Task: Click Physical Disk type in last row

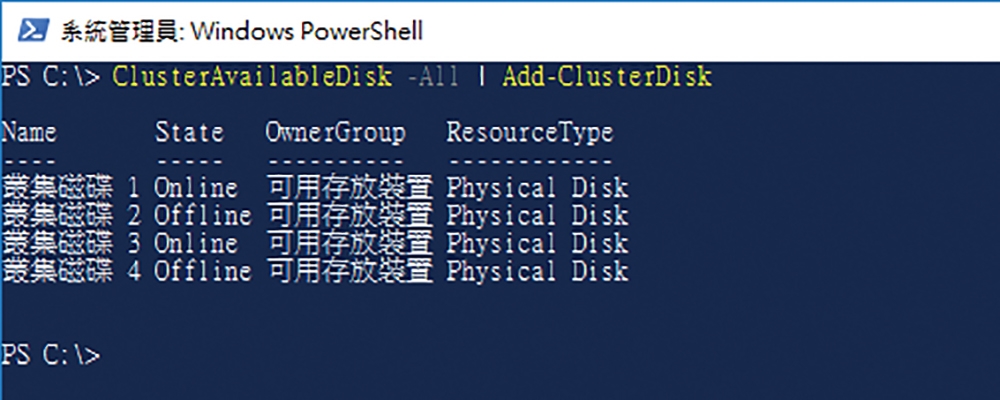Action: 538,272
